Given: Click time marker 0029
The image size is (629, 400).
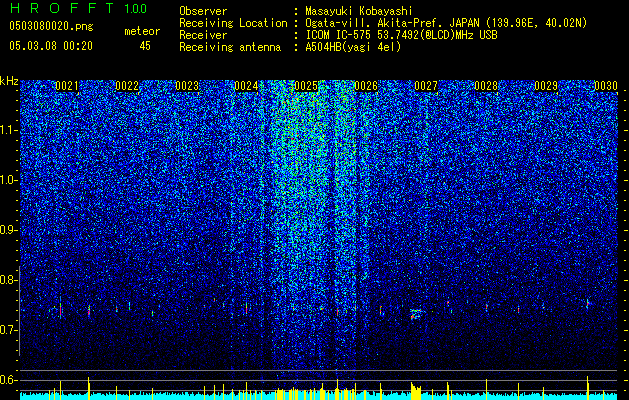Looking at the screenshot, I should point(546,86).
